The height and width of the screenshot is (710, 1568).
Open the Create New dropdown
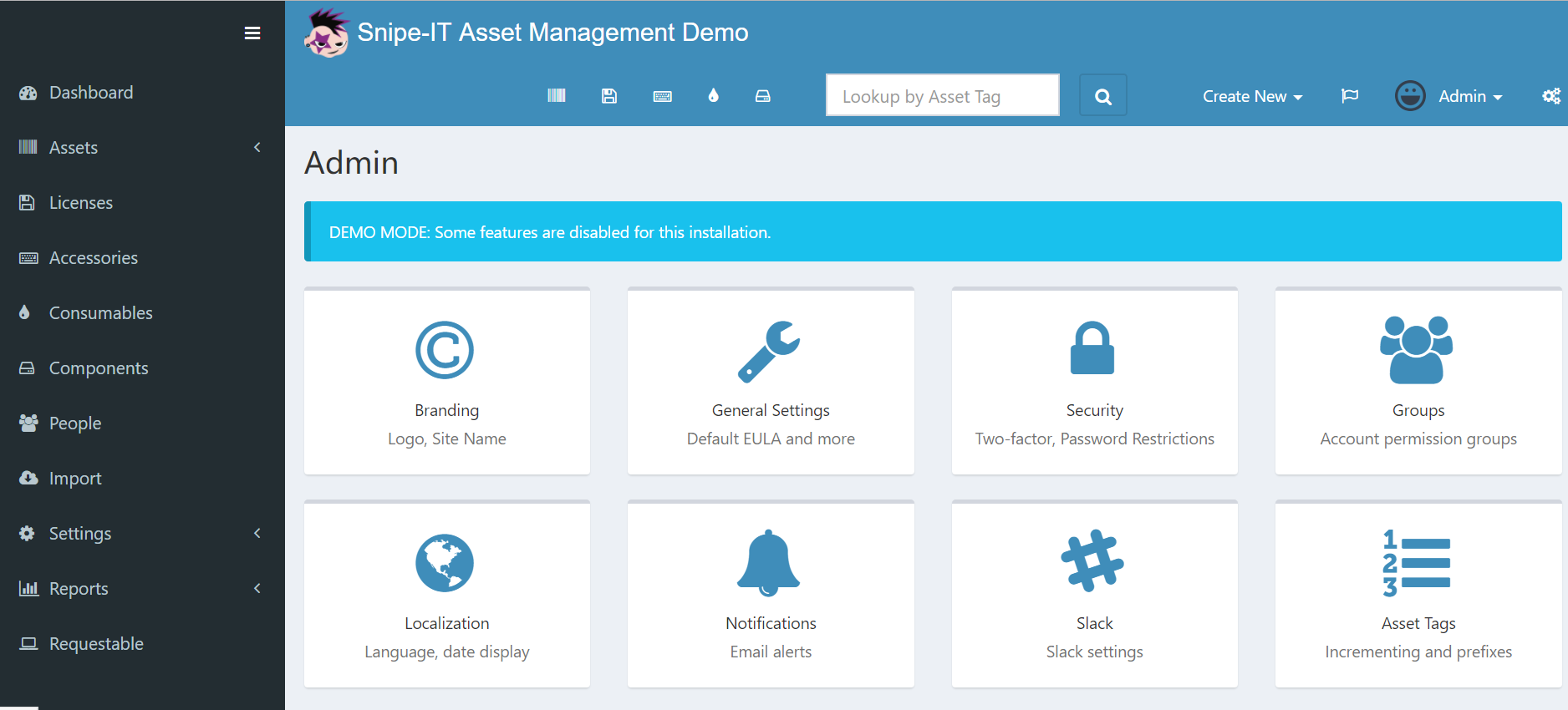coord(1252,96)
